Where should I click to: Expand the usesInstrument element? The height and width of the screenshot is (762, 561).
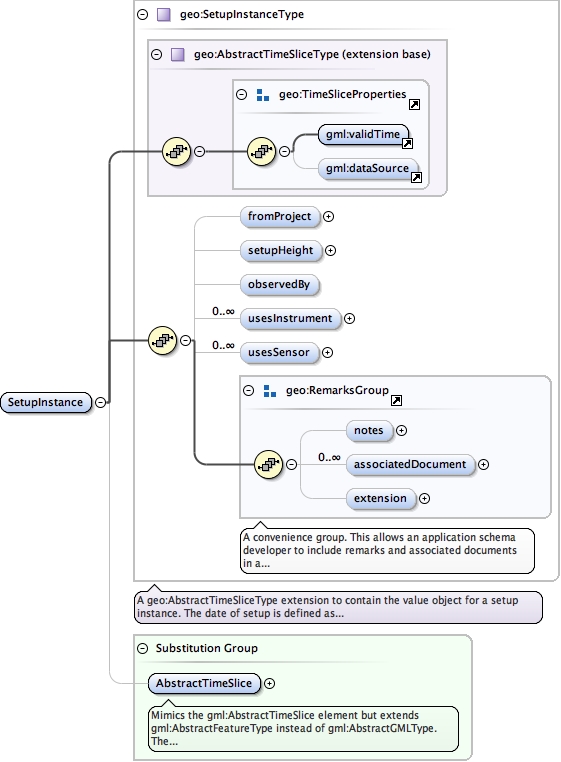tap(350, 319)
